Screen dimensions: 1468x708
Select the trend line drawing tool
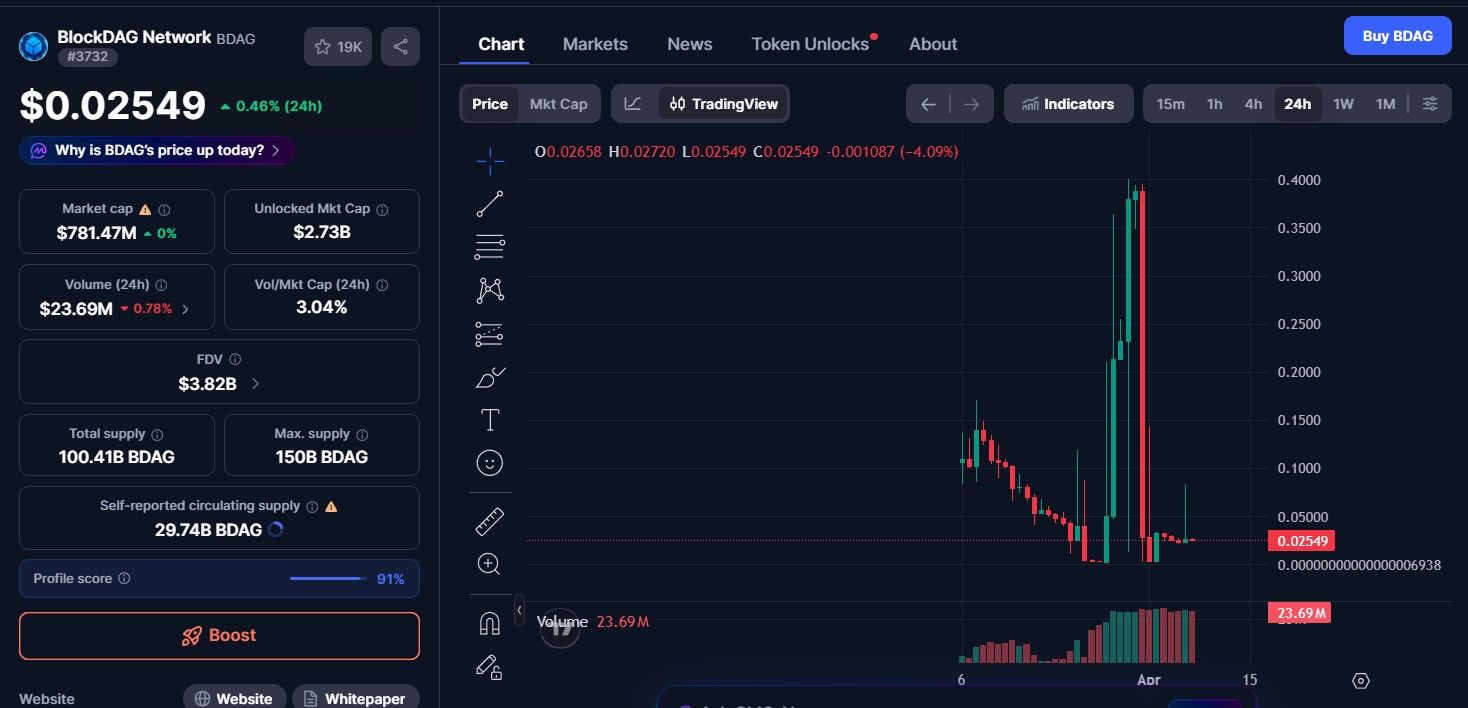[x=489, y=203]
